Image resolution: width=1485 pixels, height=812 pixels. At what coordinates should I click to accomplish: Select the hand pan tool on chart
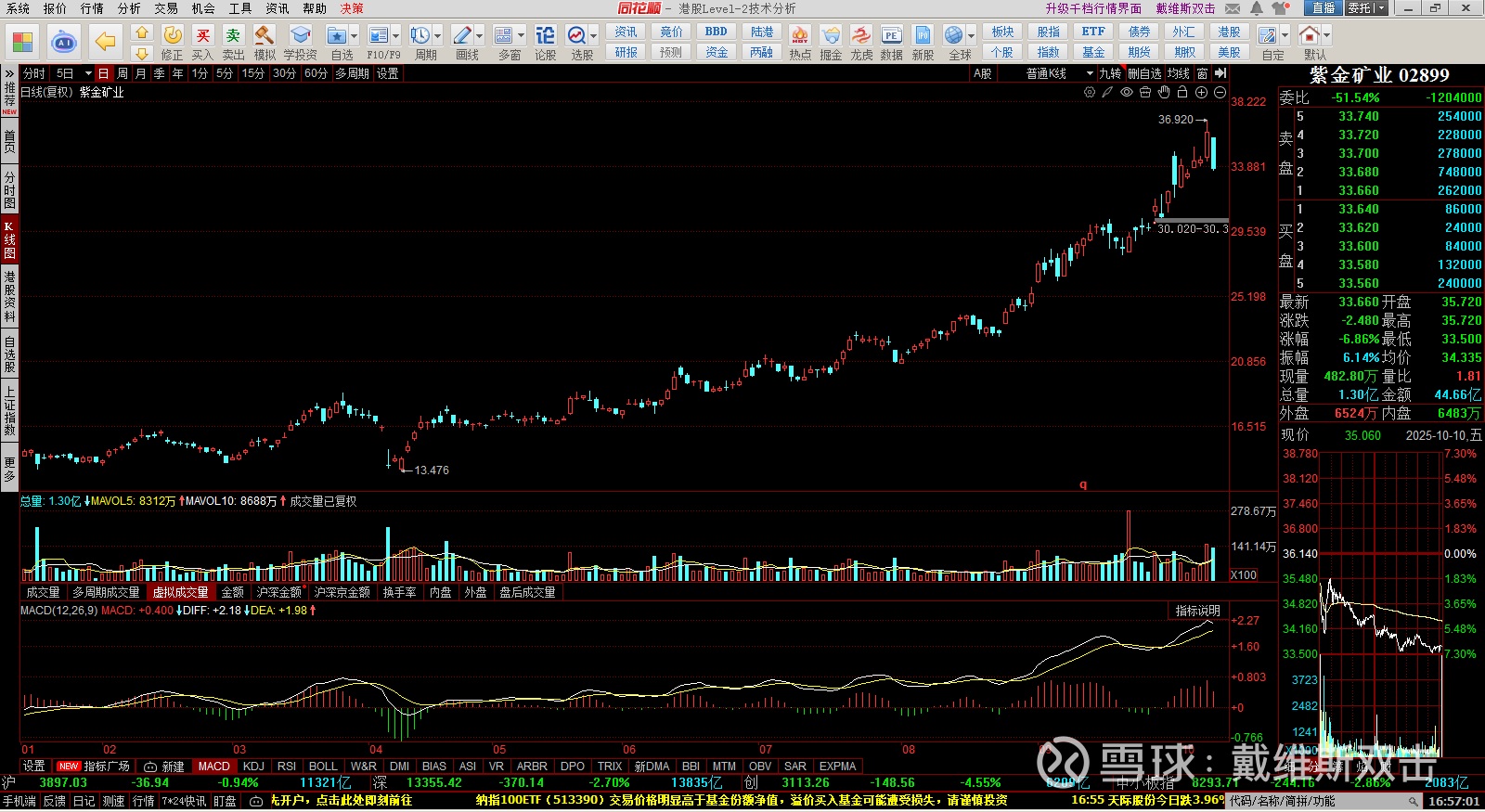pyautogui.click(x=1164, y=93)
